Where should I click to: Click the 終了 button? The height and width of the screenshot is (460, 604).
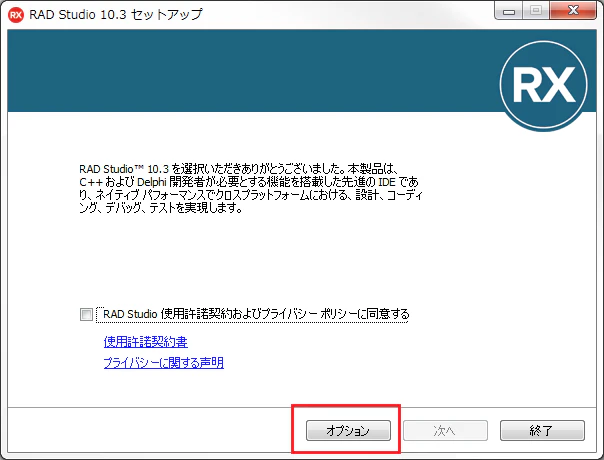[542, 430]
